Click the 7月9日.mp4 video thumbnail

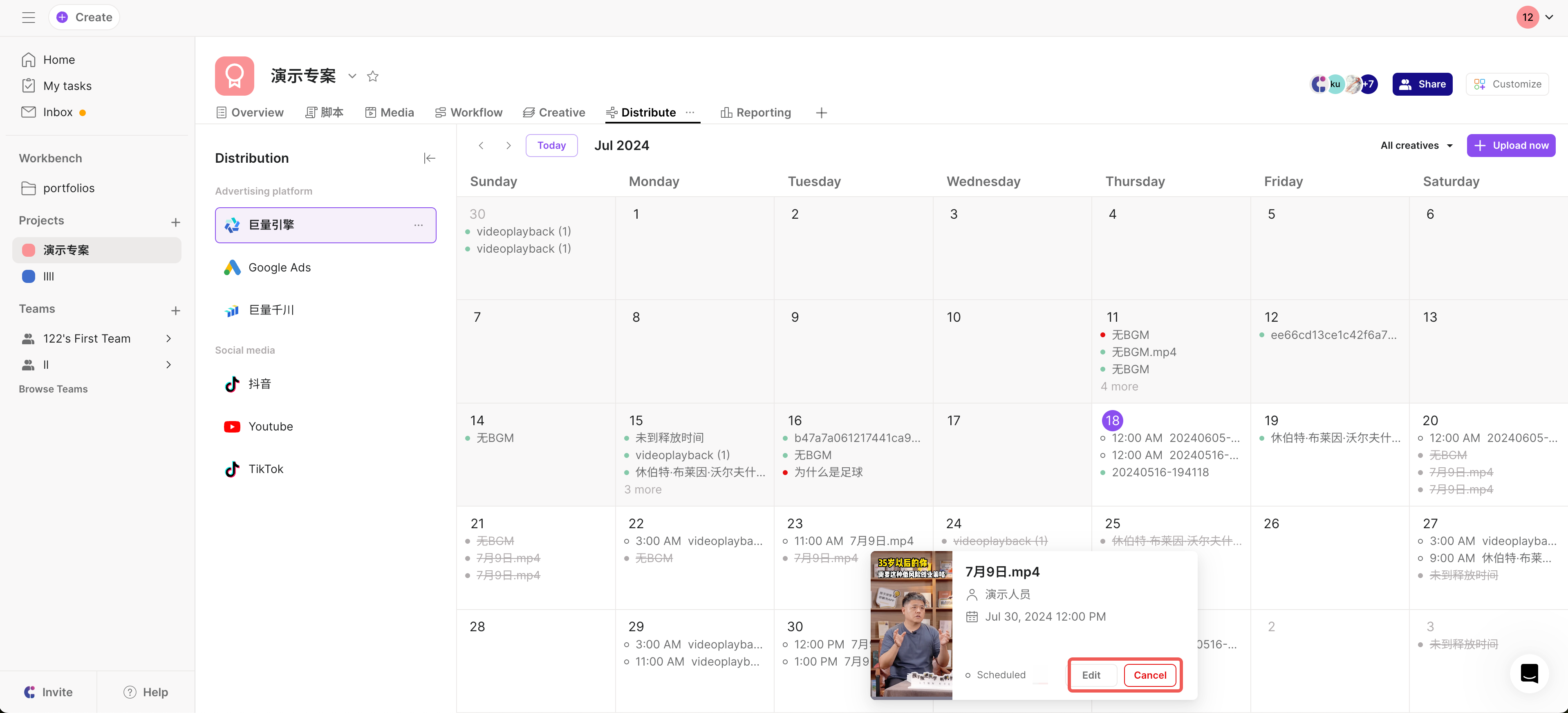(x=911, y=625)
